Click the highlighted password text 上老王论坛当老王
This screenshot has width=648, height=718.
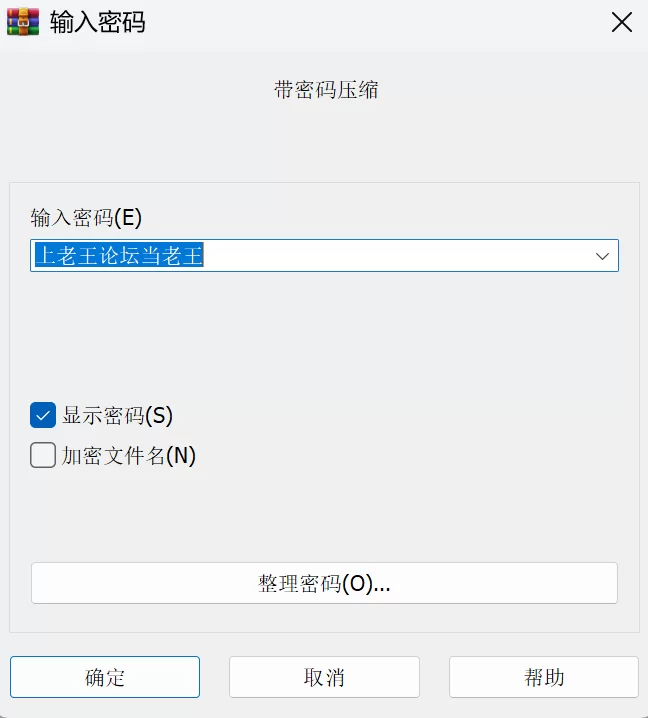(x=118, y=256)
